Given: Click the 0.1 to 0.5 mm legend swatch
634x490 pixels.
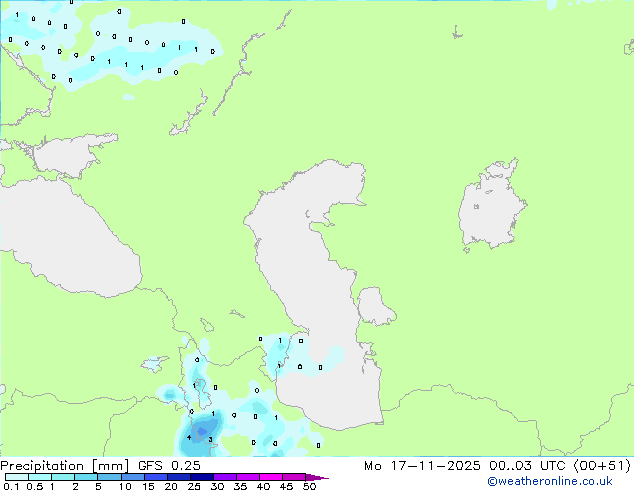Looking at the screenshot, I should (17, 477).
